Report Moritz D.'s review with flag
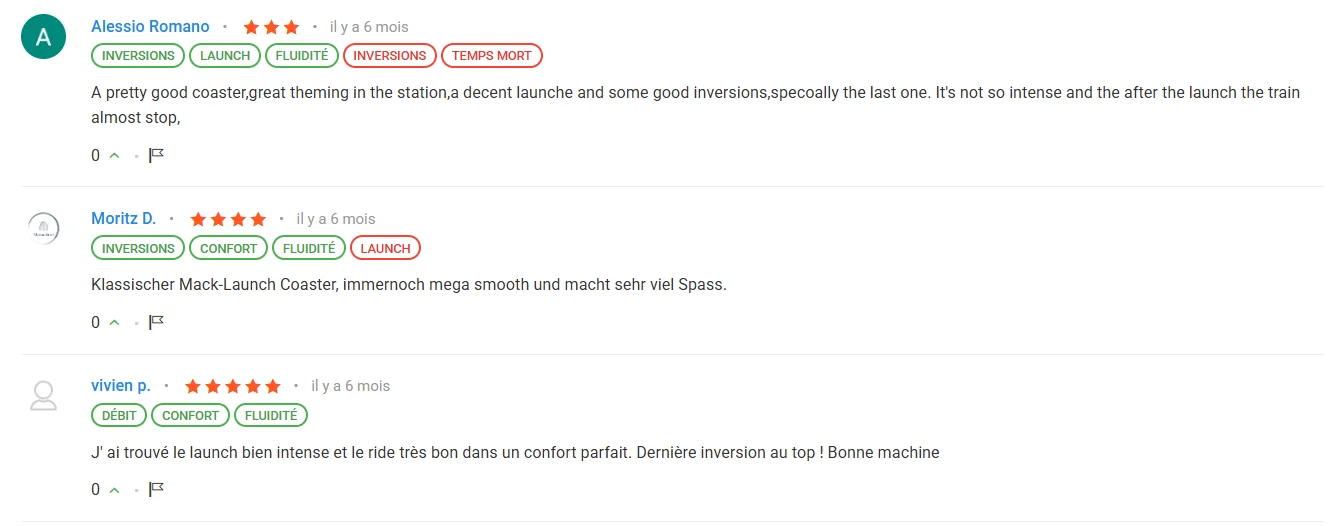 (156, 322)
